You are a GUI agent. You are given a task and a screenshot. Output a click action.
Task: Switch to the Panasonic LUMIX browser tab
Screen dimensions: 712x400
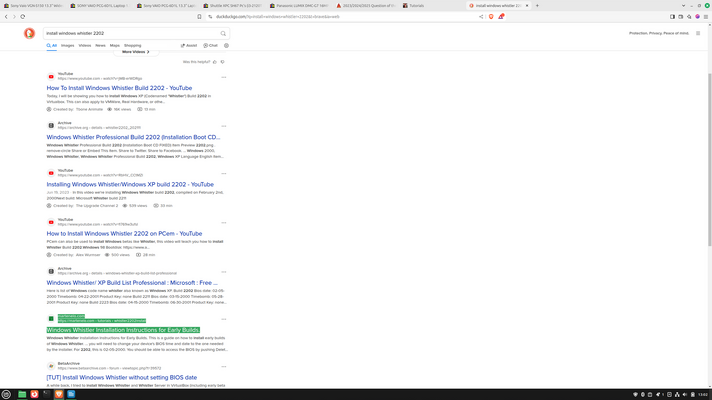300,6
